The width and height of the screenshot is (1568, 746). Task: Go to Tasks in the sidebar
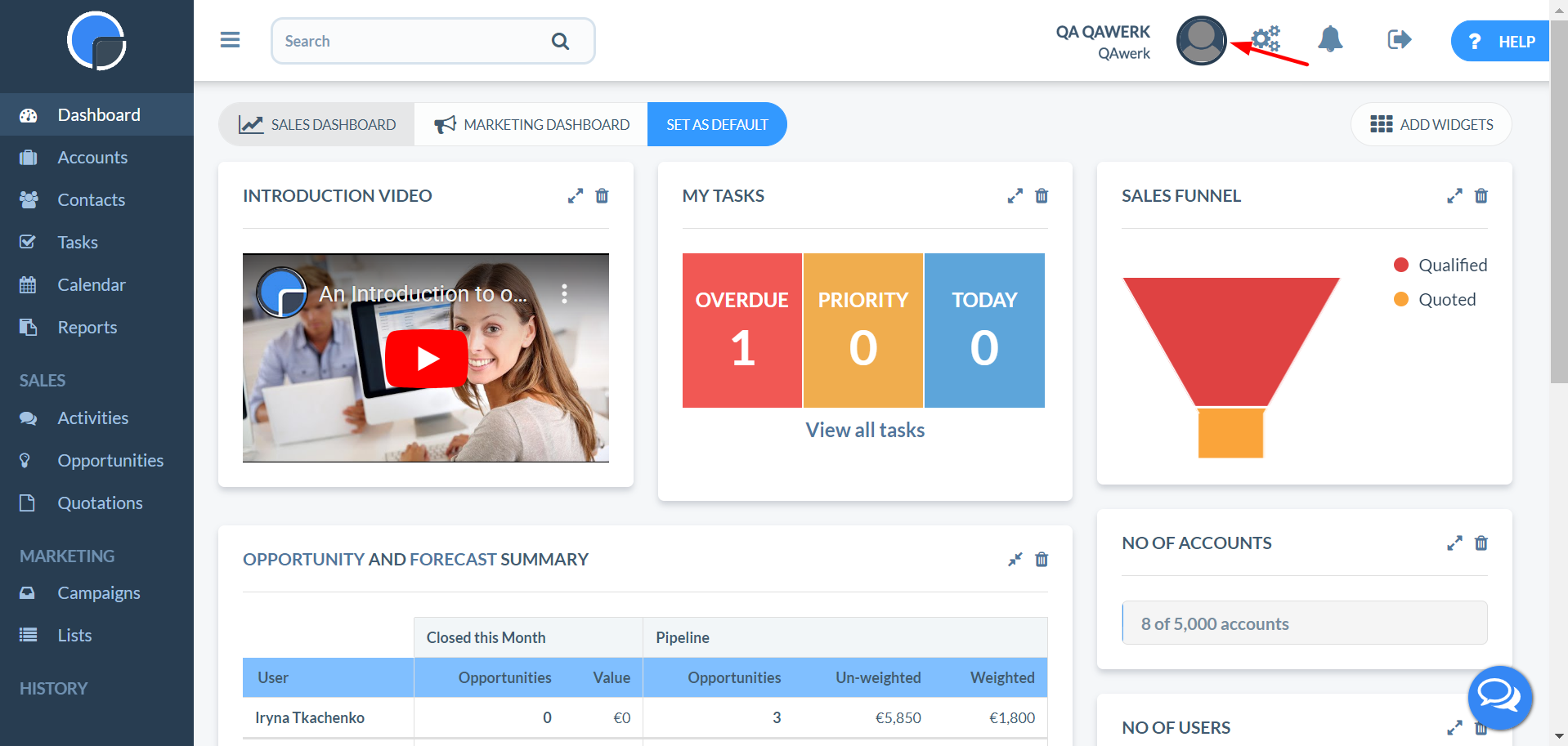coord(96,242)
